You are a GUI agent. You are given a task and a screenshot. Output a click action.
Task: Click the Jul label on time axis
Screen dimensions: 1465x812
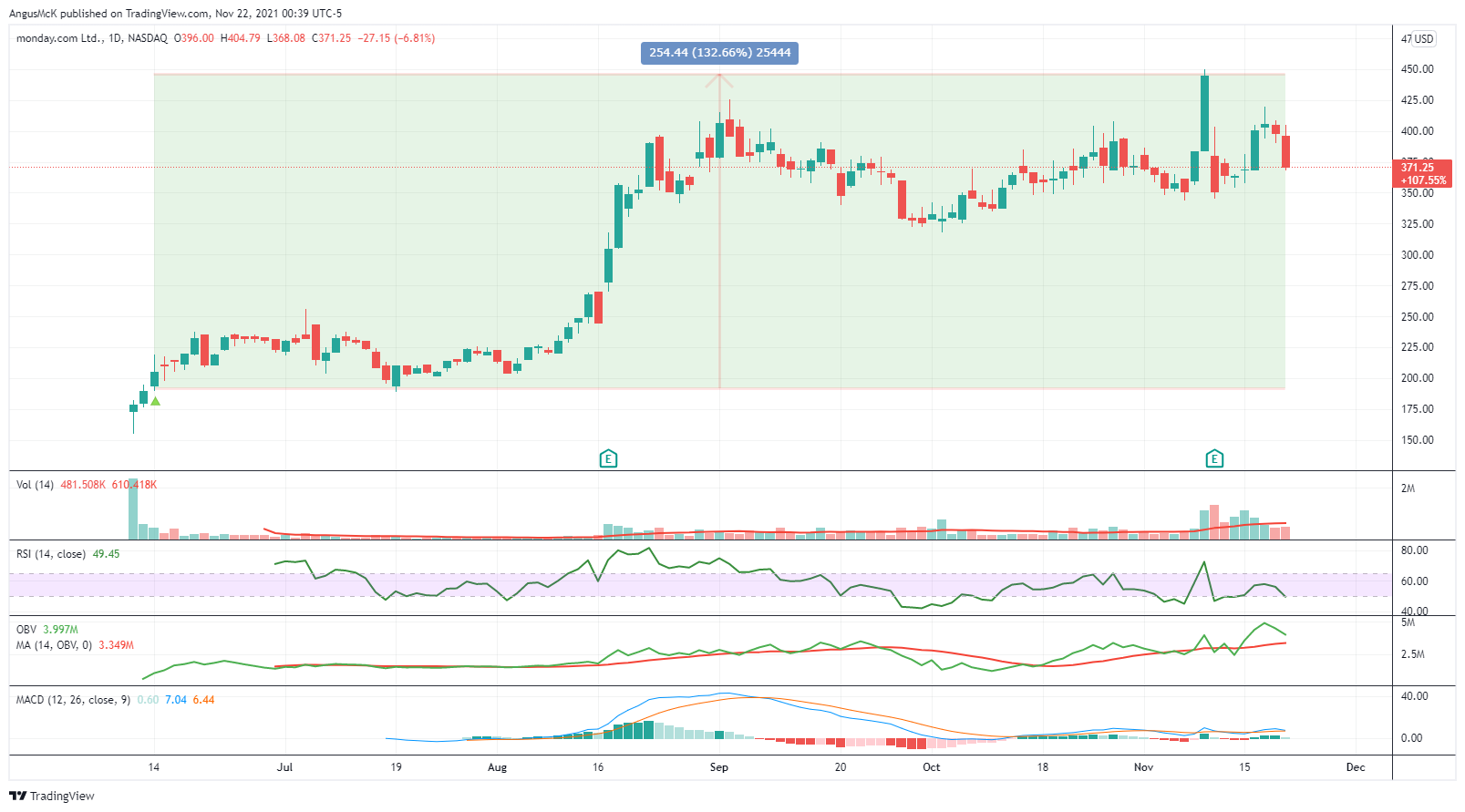coord(285,767)
